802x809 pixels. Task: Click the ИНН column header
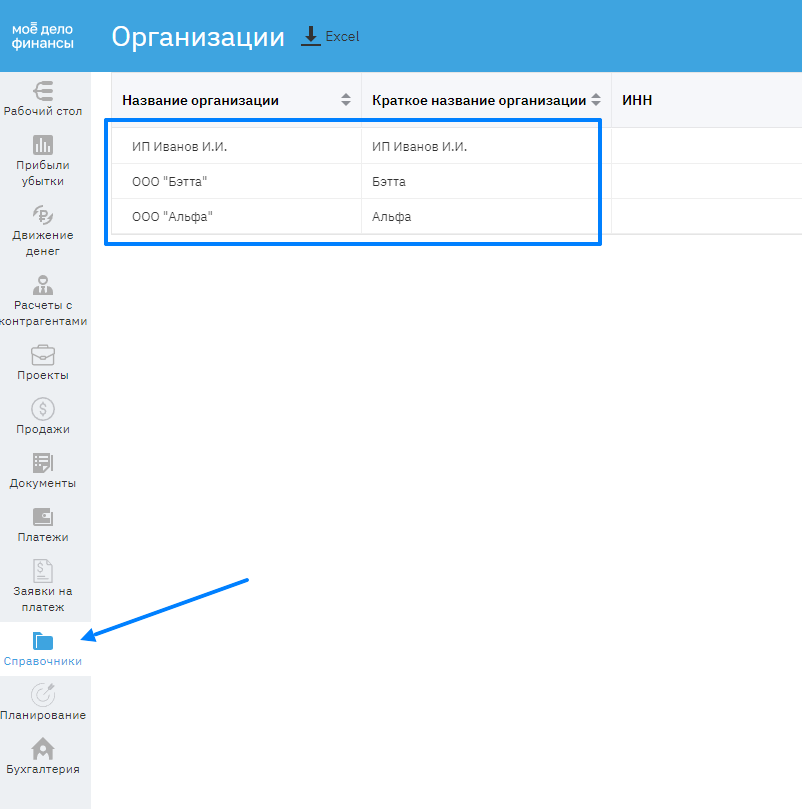tap(637, 100)
